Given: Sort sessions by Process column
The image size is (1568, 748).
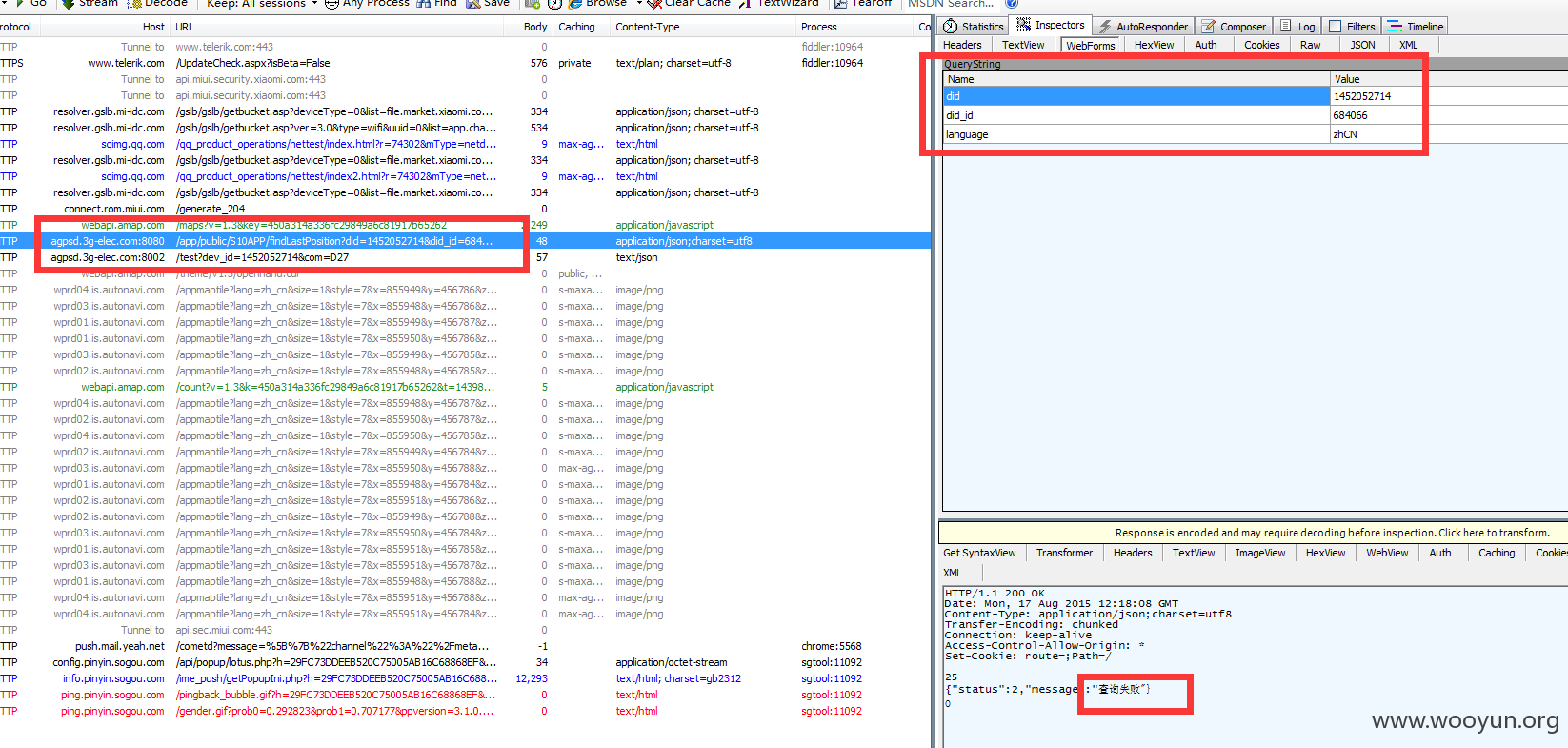Looking at the screenshot, I should 855,27.
